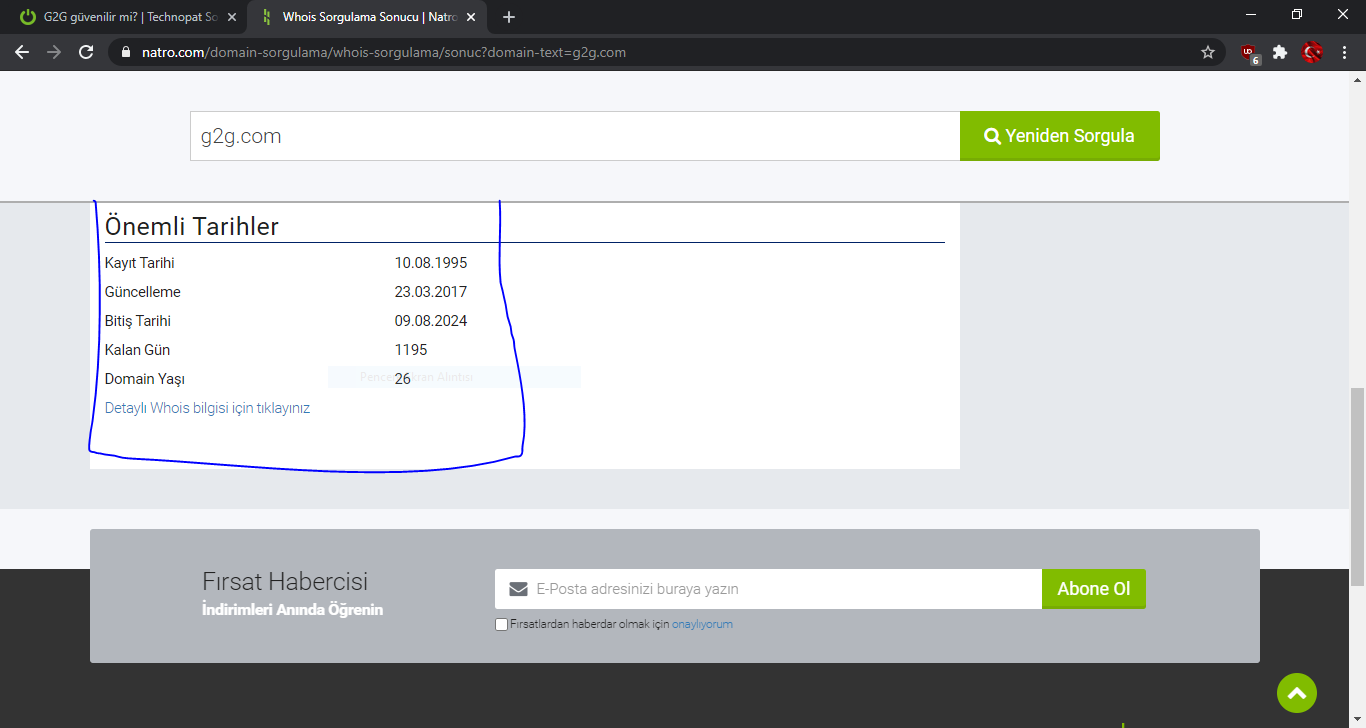Click the envelope icon in the email field
This screenshot has height=728, width=1366.
point(518,589)
